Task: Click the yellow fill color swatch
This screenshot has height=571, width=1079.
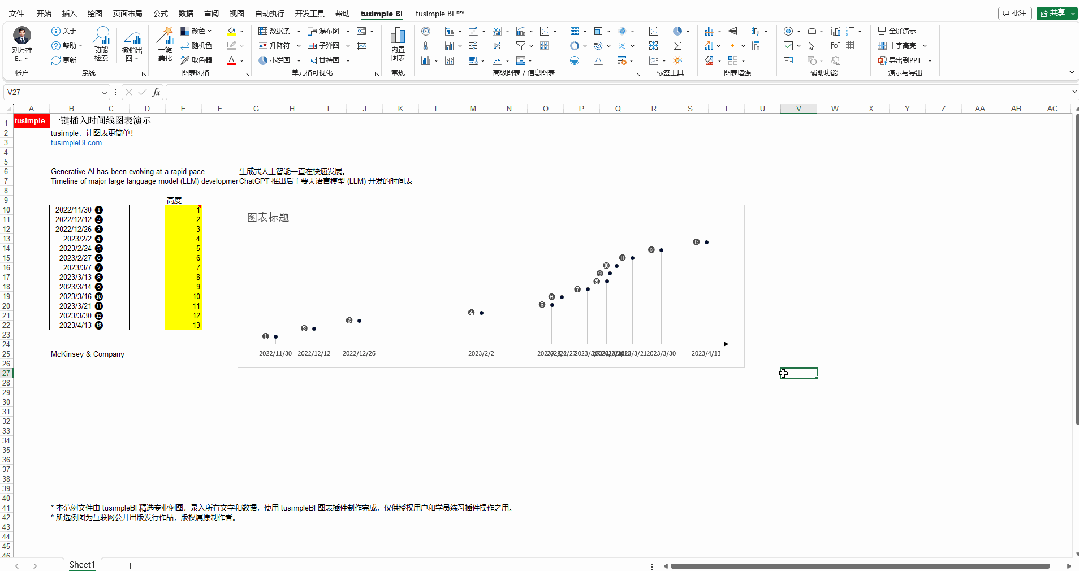Action: pyautogui.click(x=231, y=31)
